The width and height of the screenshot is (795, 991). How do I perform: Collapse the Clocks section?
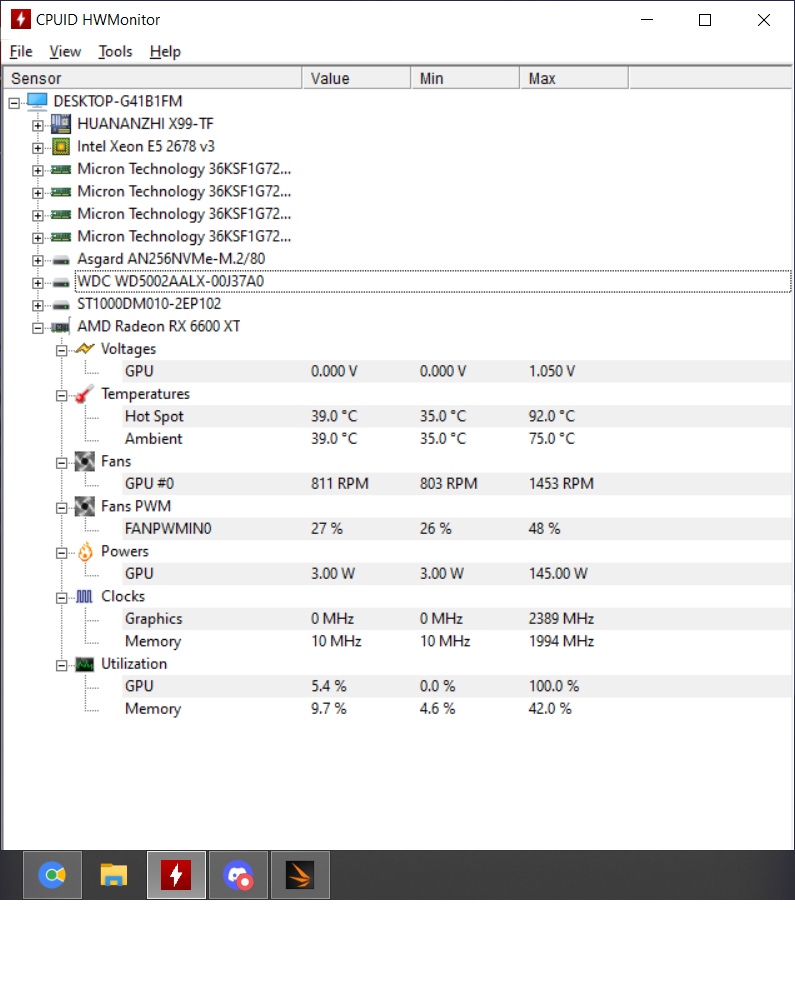tap(61, 597)
